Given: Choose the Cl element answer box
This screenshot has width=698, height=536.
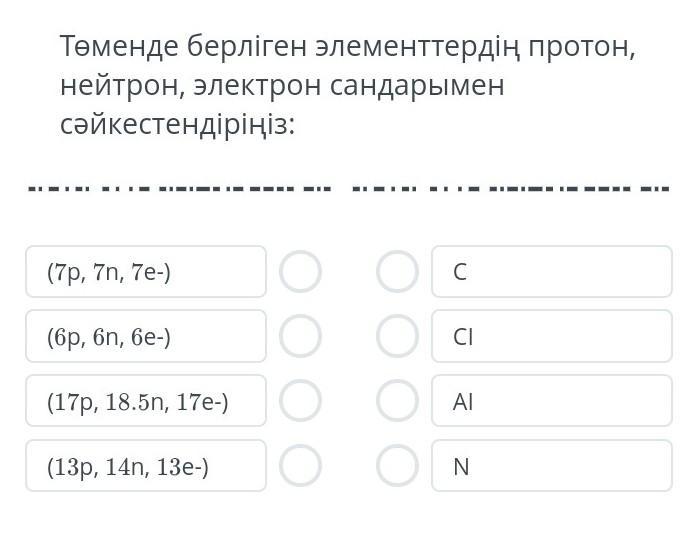Looking at the screenshot, I should 551,336.
